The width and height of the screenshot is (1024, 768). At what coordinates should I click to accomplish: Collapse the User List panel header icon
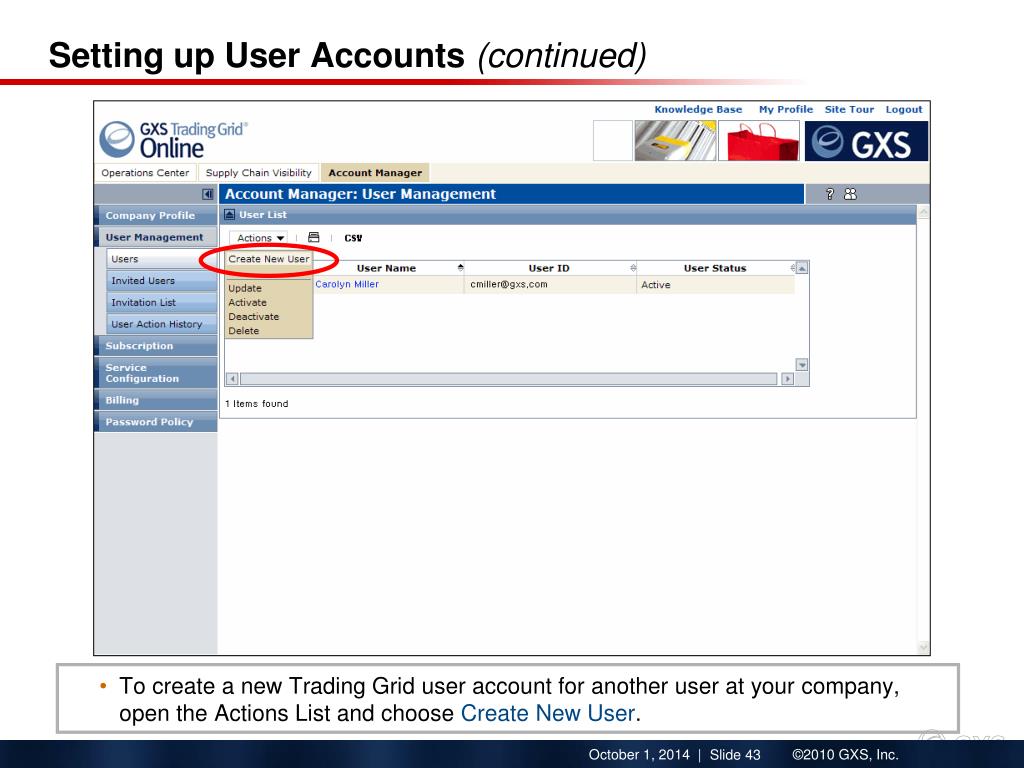[x=230, y=214]
